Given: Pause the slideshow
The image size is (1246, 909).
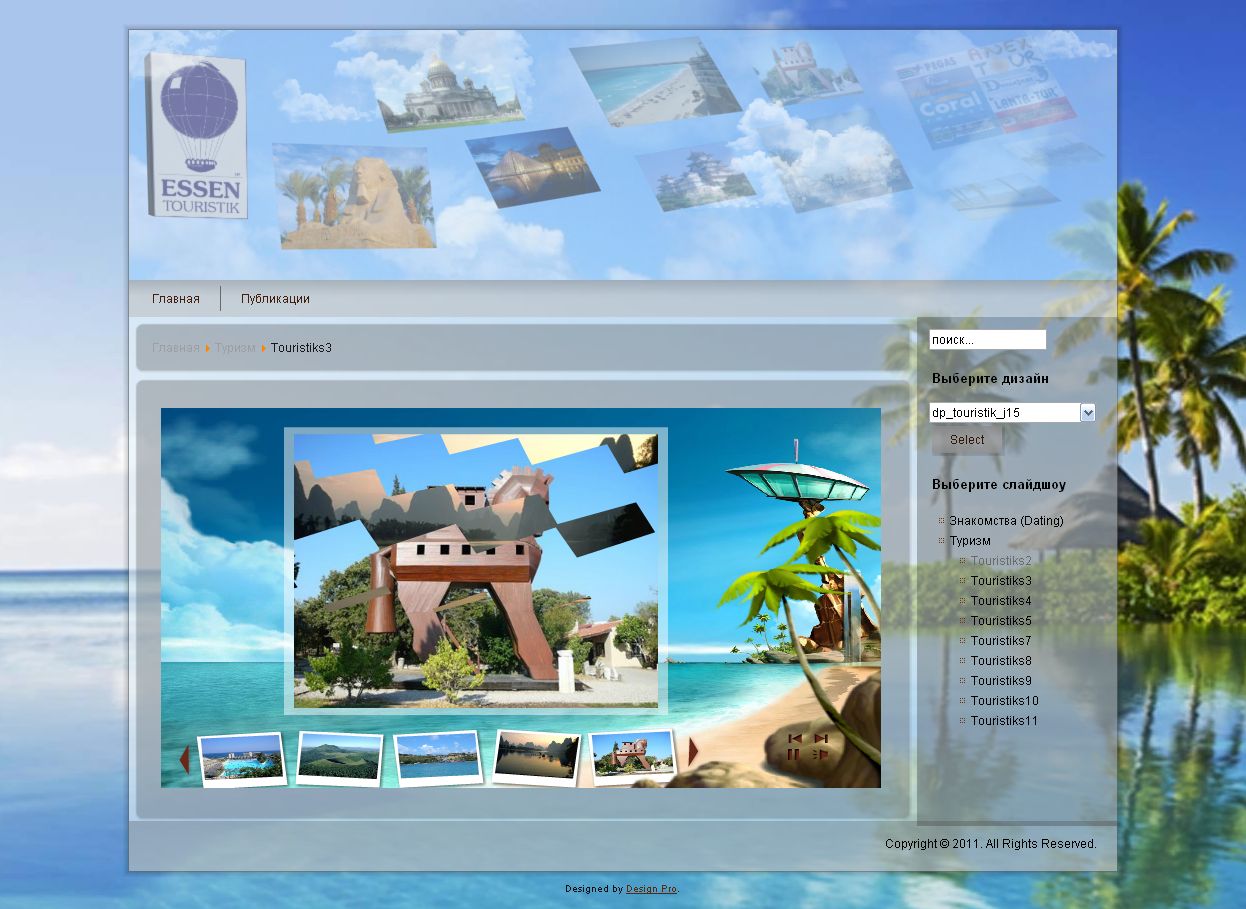Looking at the screenshot, I should point(794,755).
